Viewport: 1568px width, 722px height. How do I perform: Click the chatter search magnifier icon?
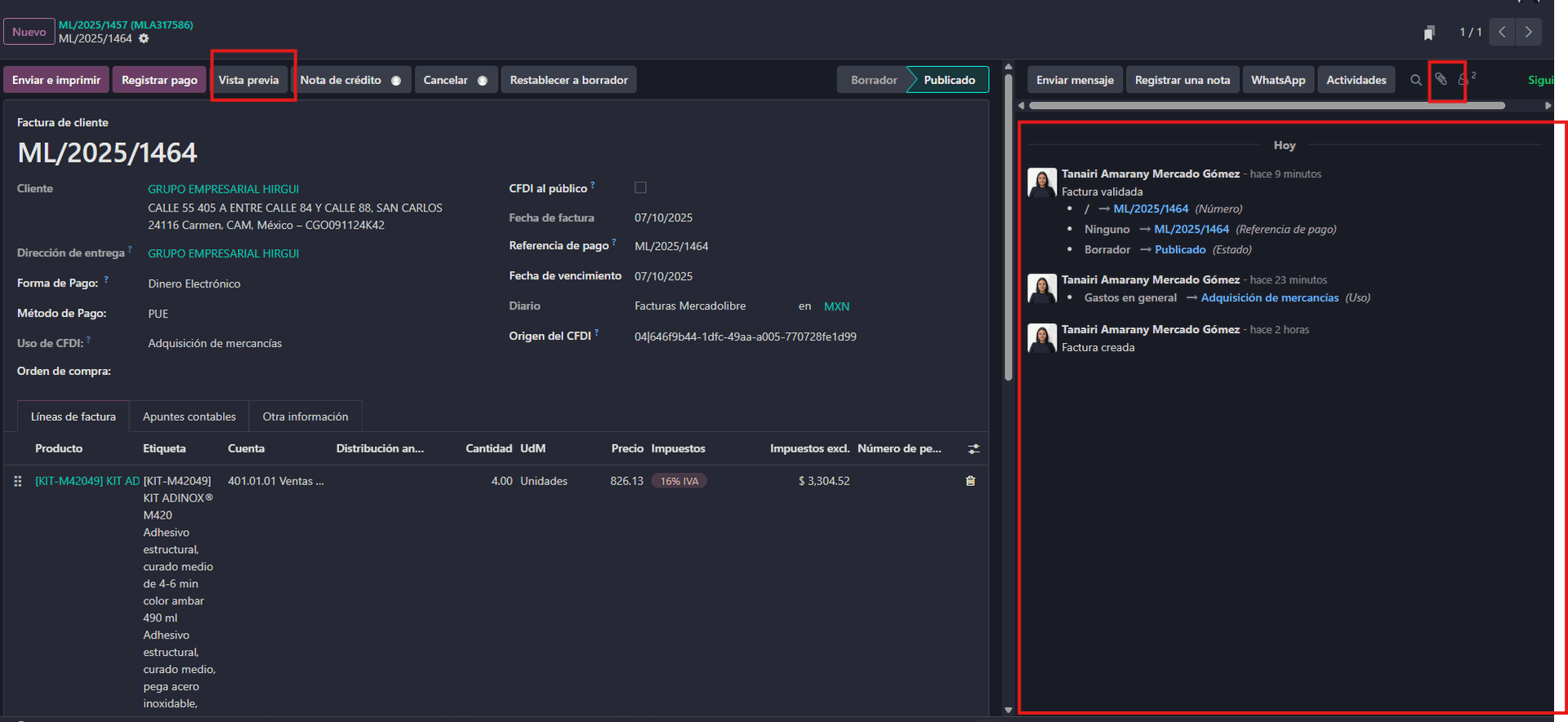pyautogui.click(x=1416, y=80)
